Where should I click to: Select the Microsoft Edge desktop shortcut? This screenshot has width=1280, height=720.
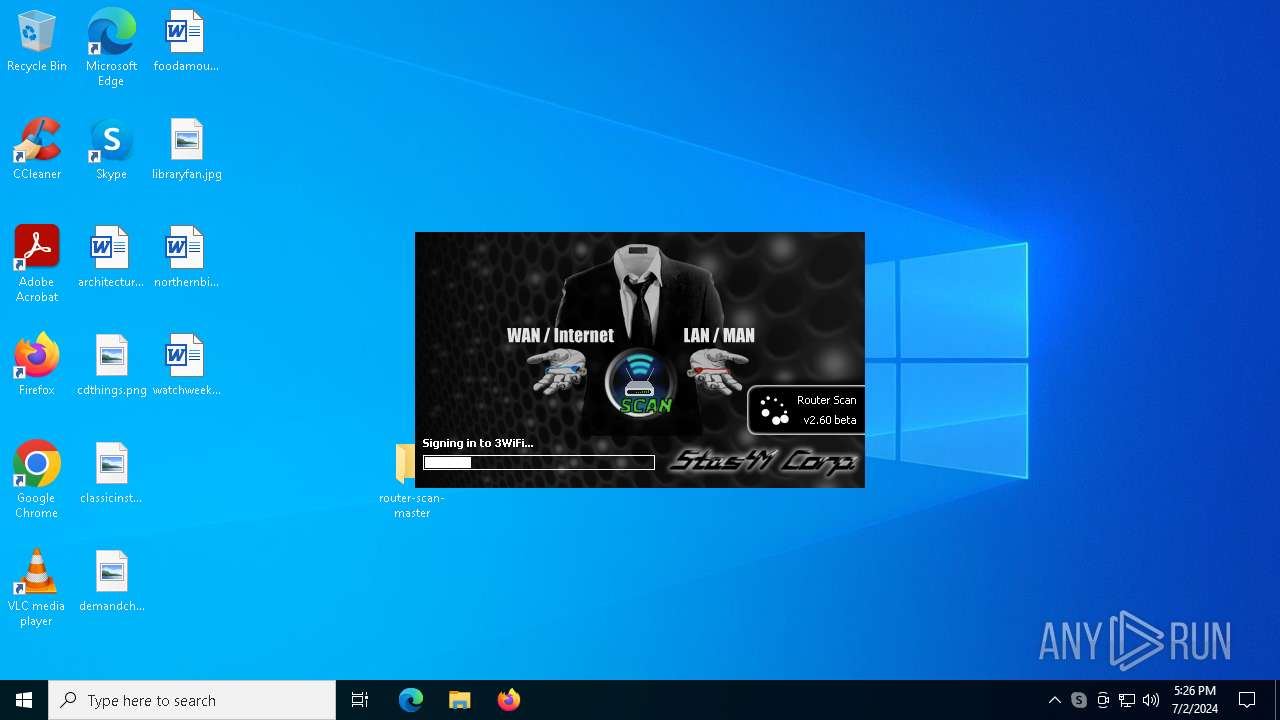pos(111,47)
